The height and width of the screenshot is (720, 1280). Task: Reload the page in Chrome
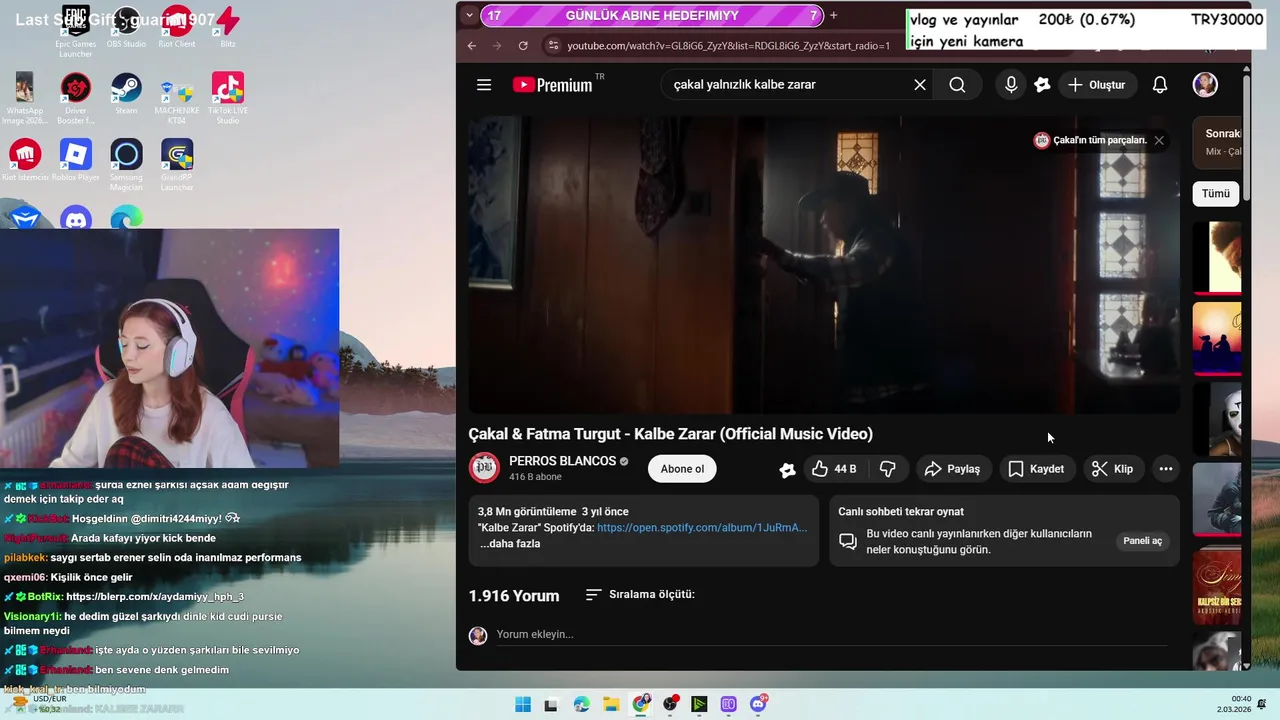523,46
